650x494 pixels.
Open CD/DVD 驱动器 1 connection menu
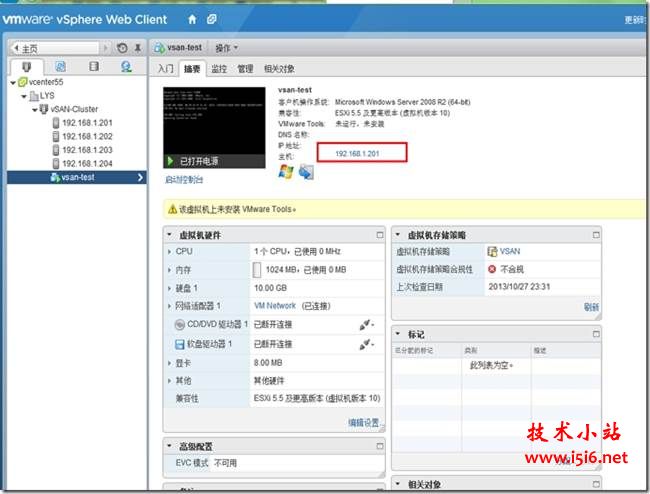[366, 324]
